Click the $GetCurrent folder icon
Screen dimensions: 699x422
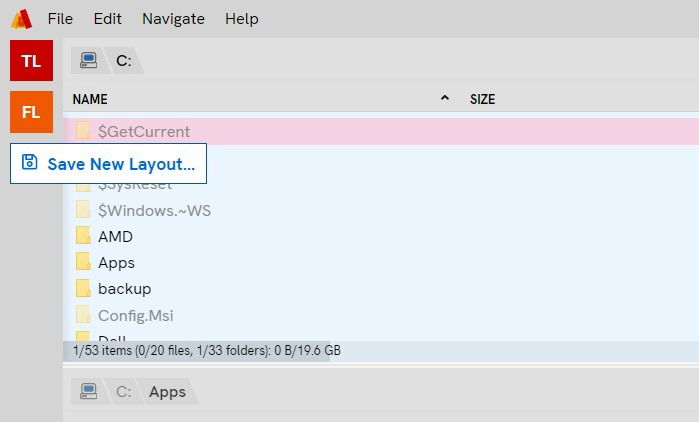point(84,131)
